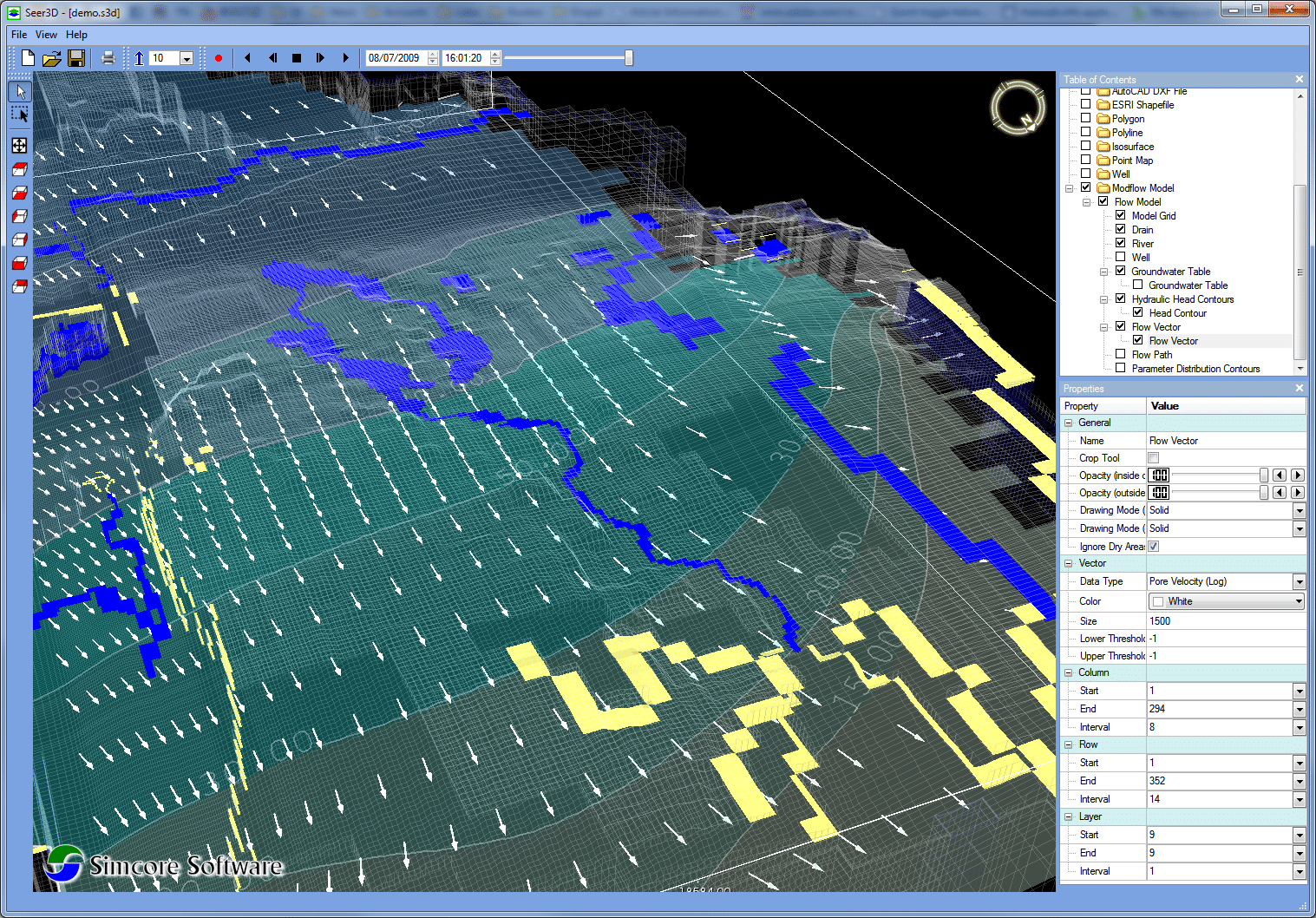This screenshot has width=1316, height=918.
Task: Uncheck the River layer checkbox
Action: (x=1120, y=243)
